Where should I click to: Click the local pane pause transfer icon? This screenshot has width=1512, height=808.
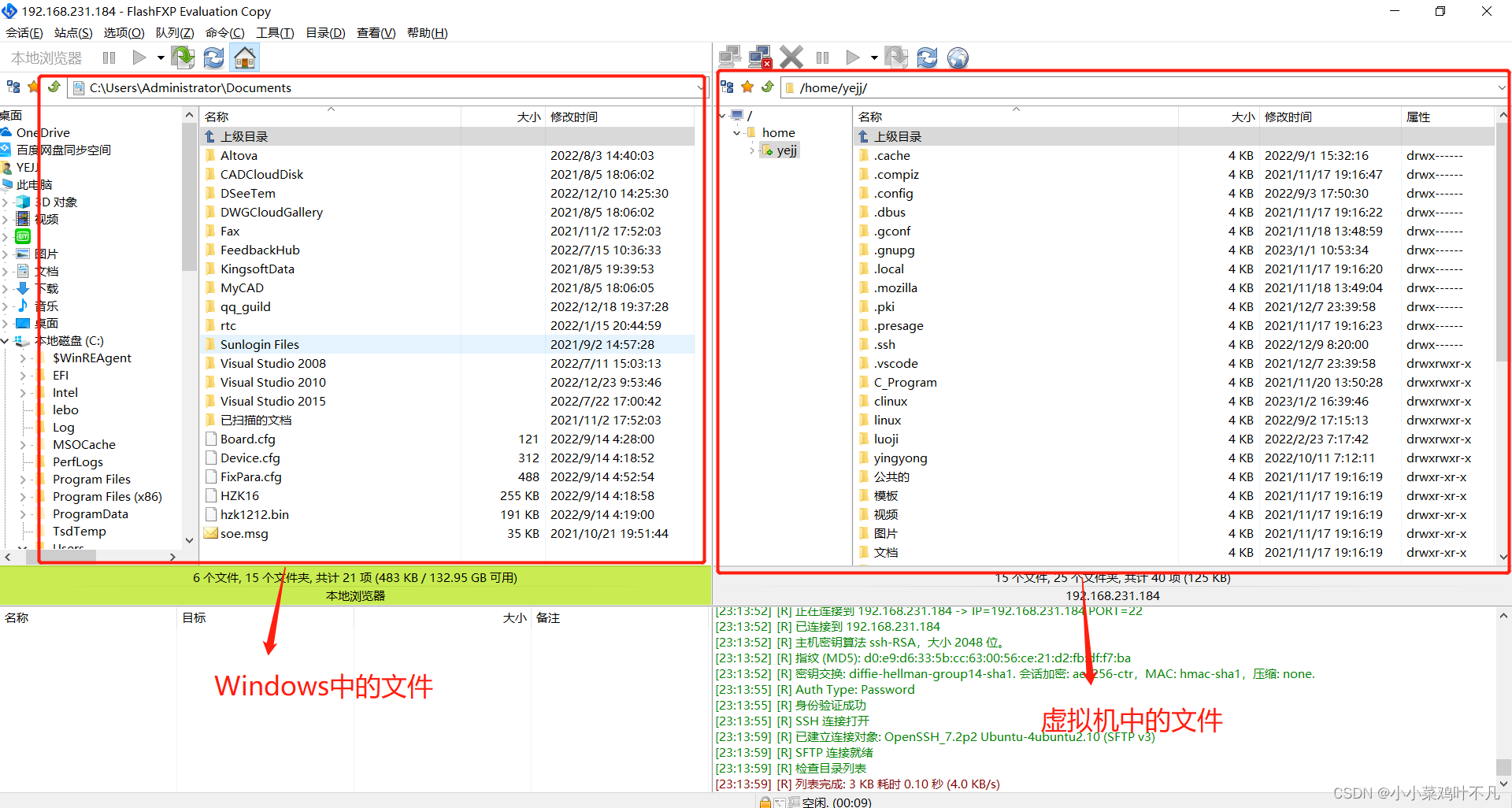pyautogui.click(x=109, y=57)
